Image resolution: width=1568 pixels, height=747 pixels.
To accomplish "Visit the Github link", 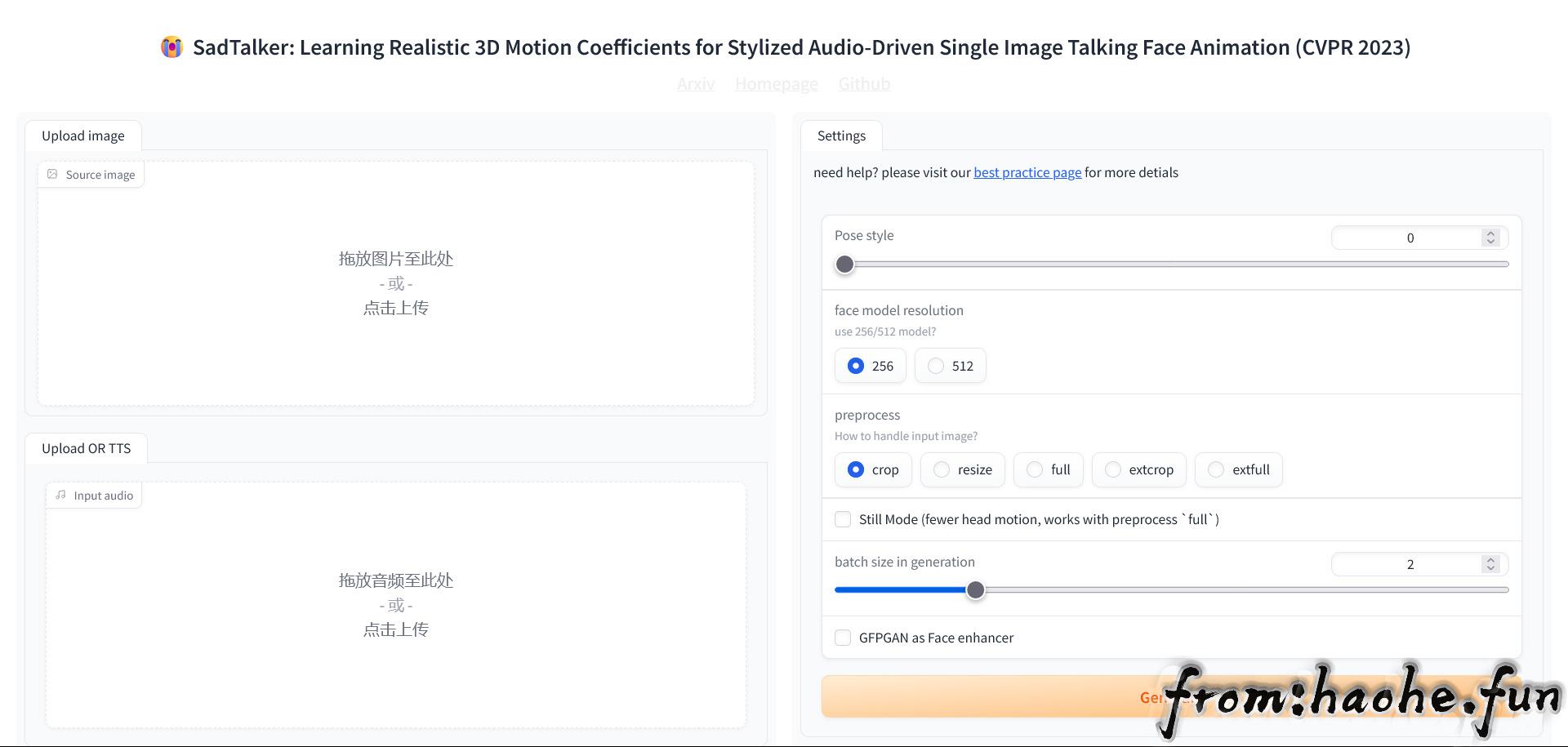I will click(864, 84).
